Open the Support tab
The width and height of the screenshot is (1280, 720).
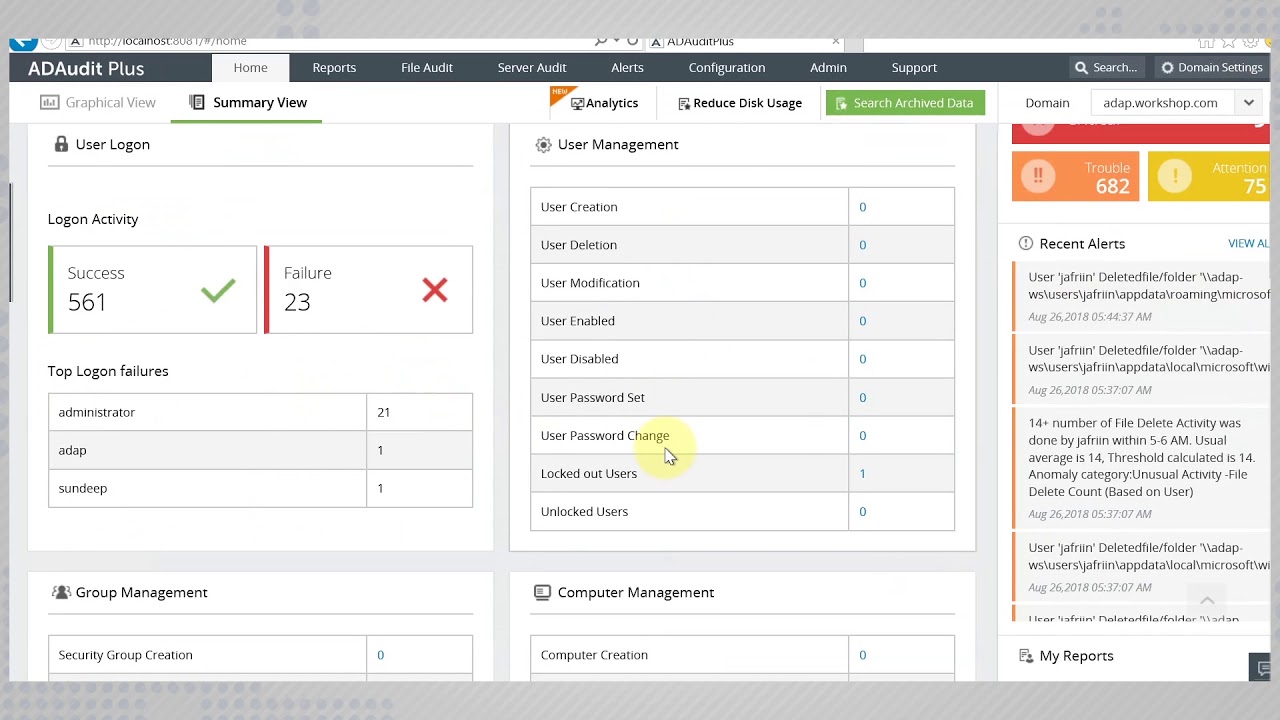(914, 67)
